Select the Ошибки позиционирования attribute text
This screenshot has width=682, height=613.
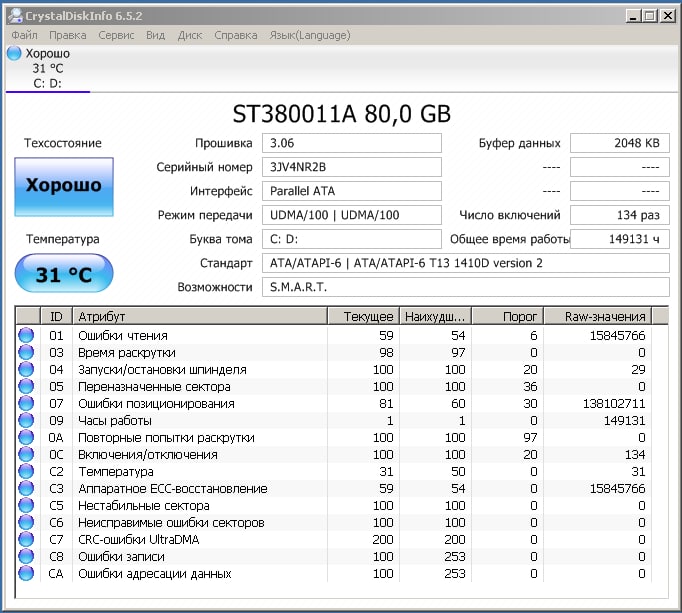pos(156,403)
